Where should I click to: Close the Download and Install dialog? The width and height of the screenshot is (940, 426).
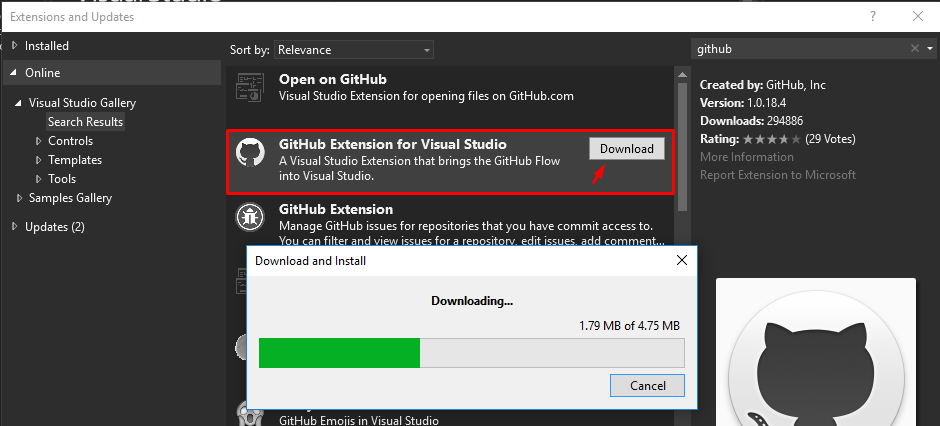coord(682,261)
